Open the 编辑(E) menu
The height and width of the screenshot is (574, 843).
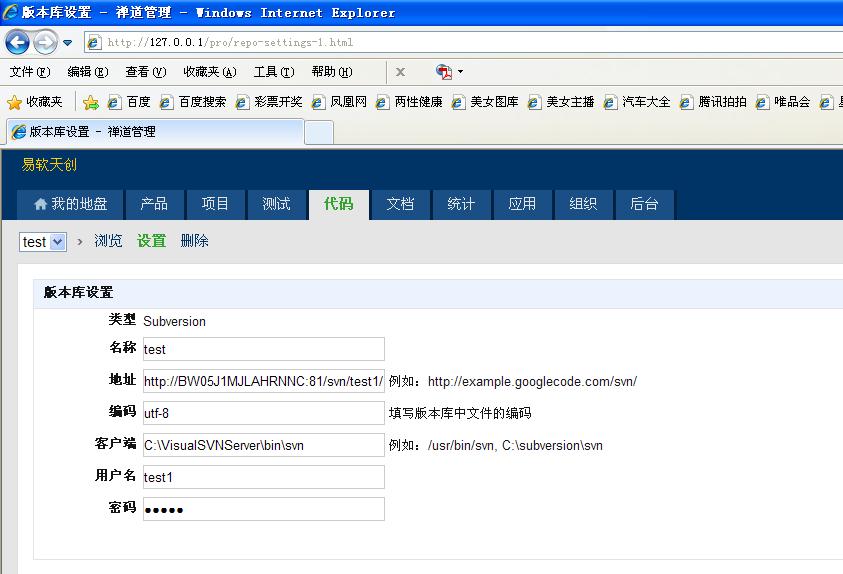(88, 71)
